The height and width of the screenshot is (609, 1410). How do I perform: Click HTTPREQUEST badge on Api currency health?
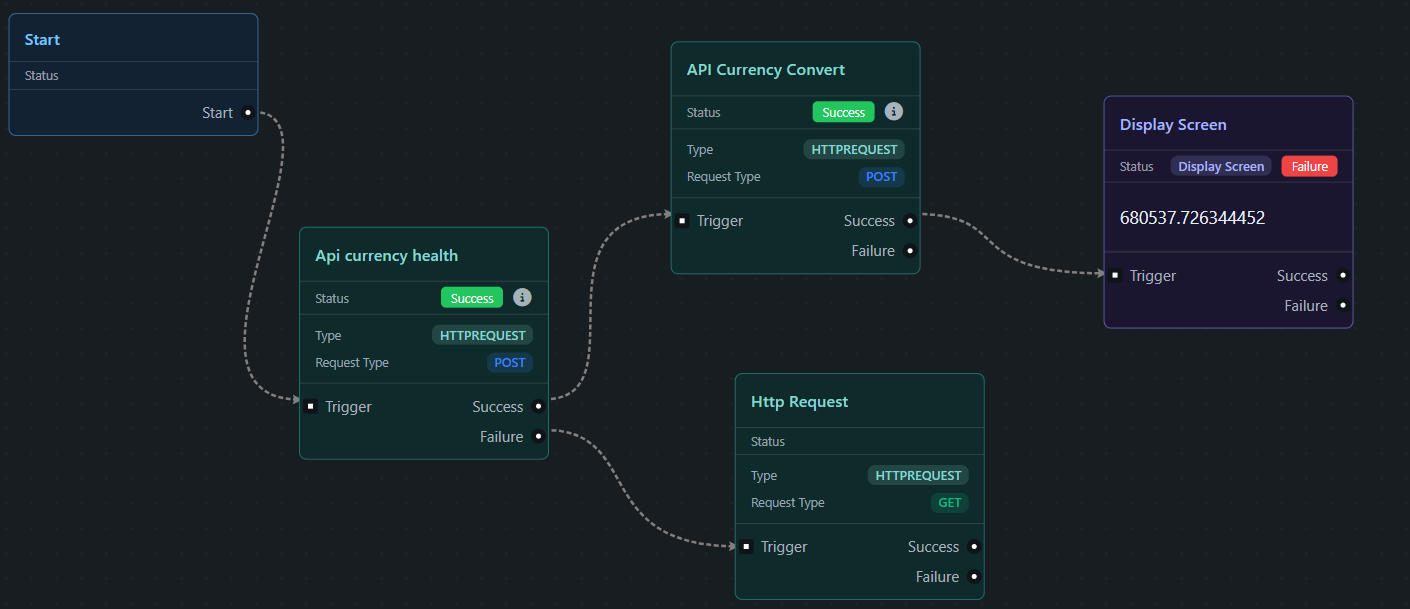(482, 335)
